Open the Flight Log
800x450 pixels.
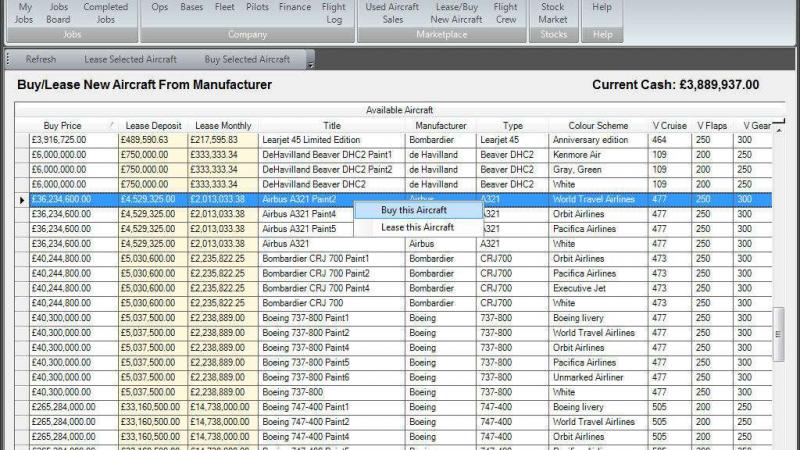334,13
